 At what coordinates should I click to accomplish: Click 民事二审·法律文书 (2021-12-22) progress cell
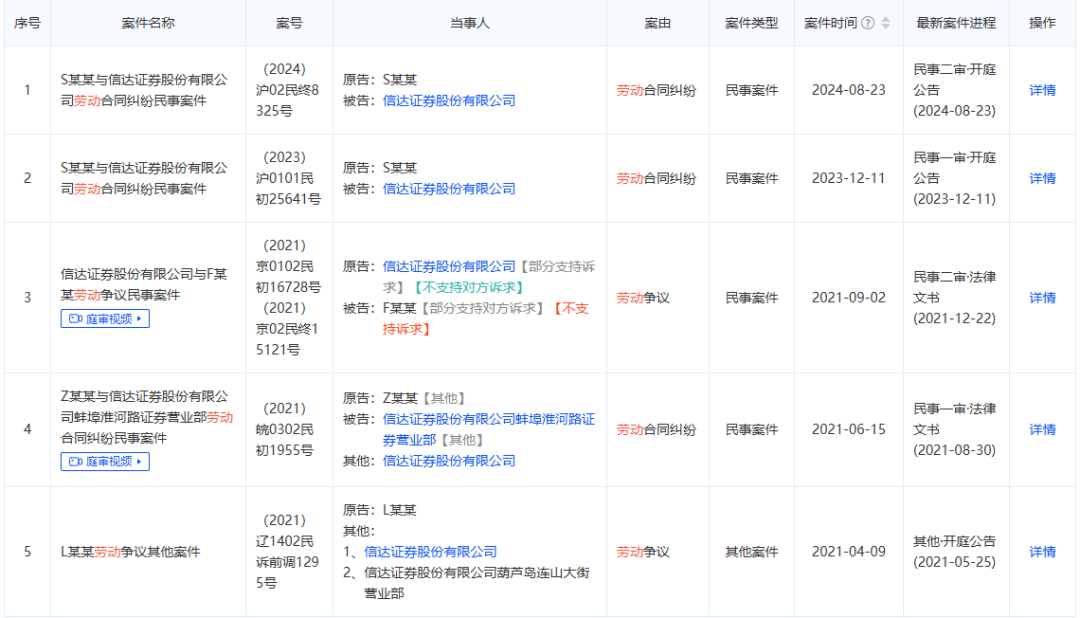click(x=955, y=298)
